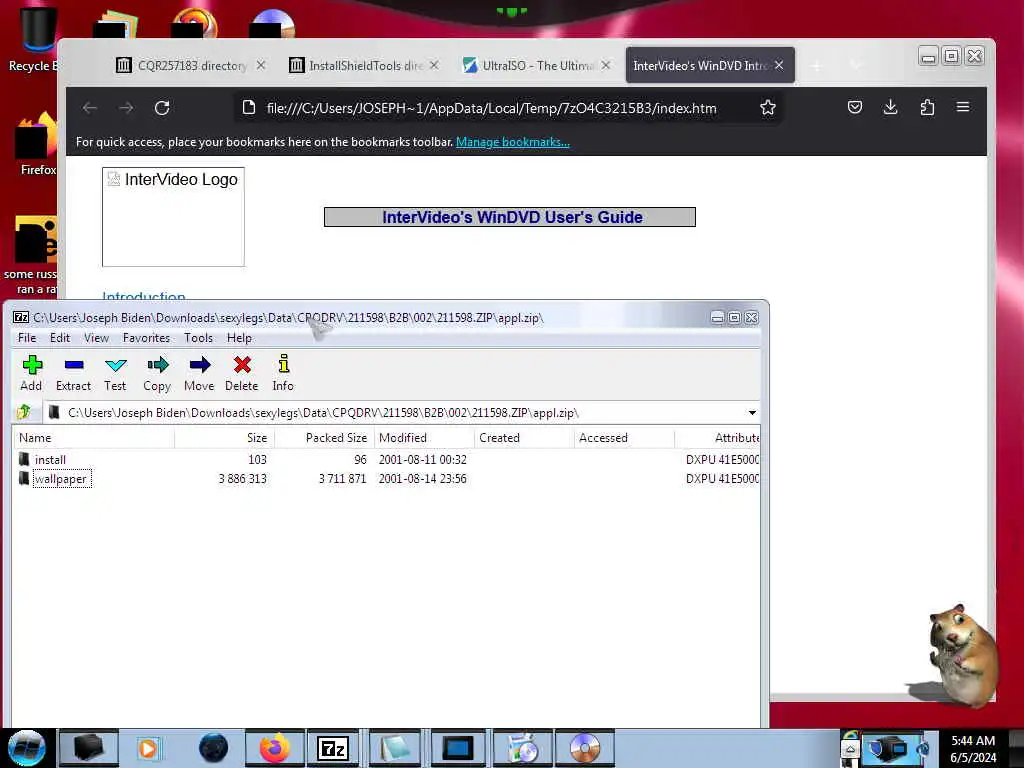Extract files using the Extract icon
The image size is (1024, 768).
point(73,373)
